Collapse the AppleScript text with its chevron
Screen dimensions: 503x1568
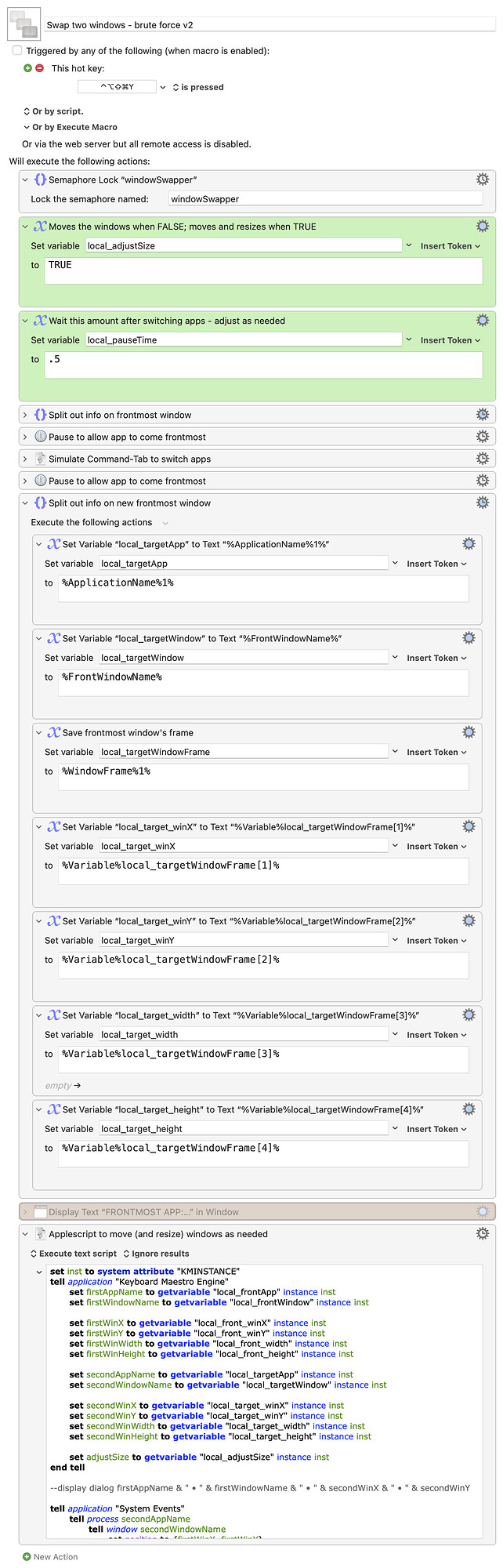39,1272
